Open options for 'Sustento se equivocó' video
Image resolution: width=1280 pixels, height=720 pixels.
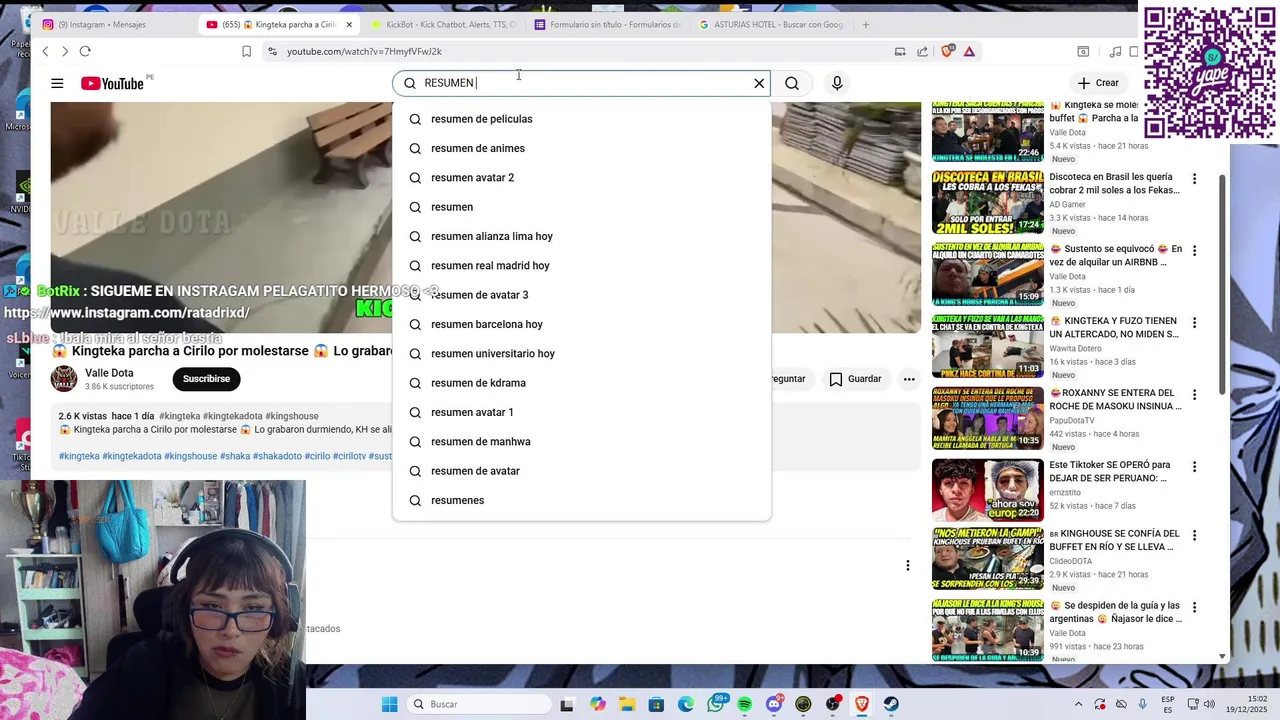(x=1194, y=250)
